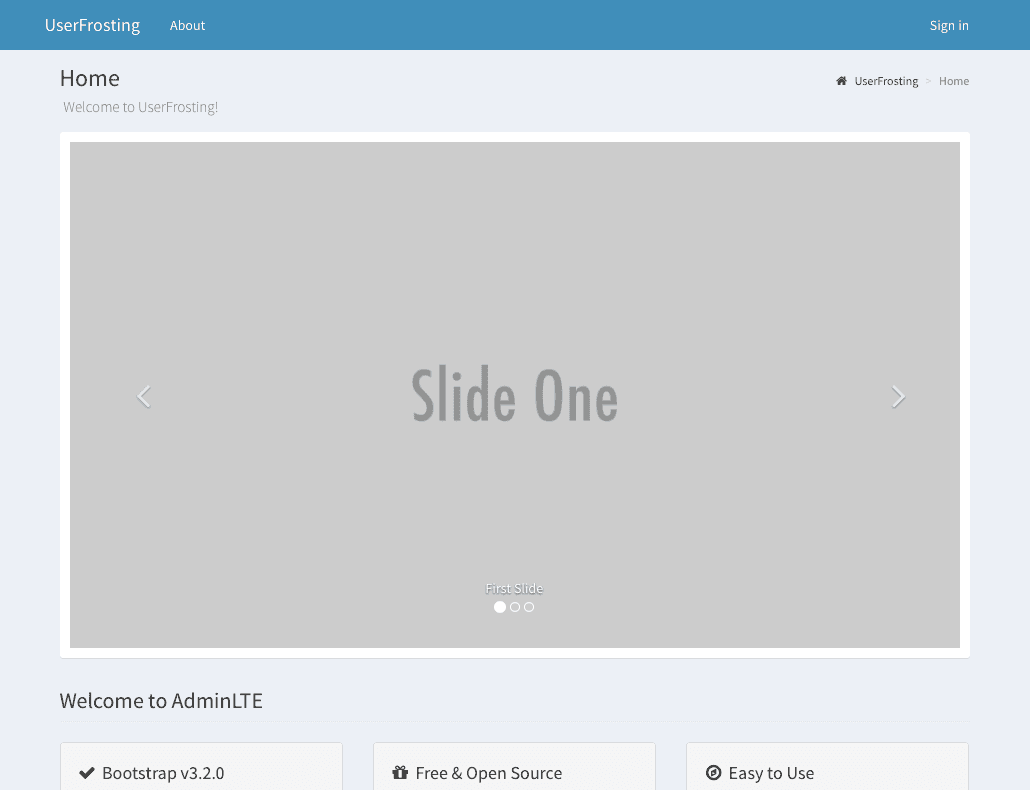Click the right carousel arrow to advance
The image size is (1030, 790).
(x=898, y=396)
